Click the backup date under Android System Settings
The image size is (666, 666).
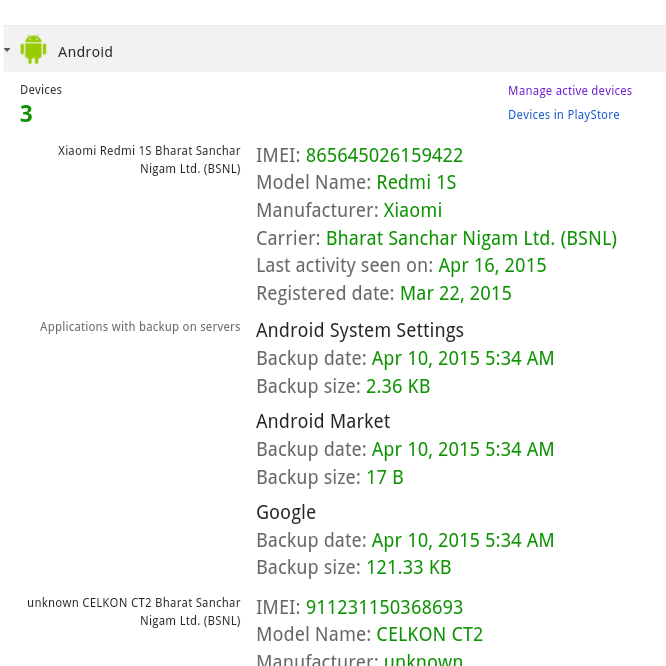(x=463, y=358)
